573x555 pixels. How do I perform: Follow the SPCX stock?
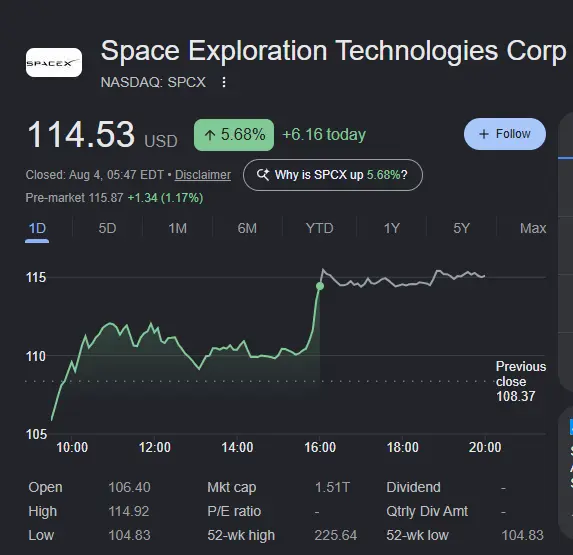coord(505,134)
